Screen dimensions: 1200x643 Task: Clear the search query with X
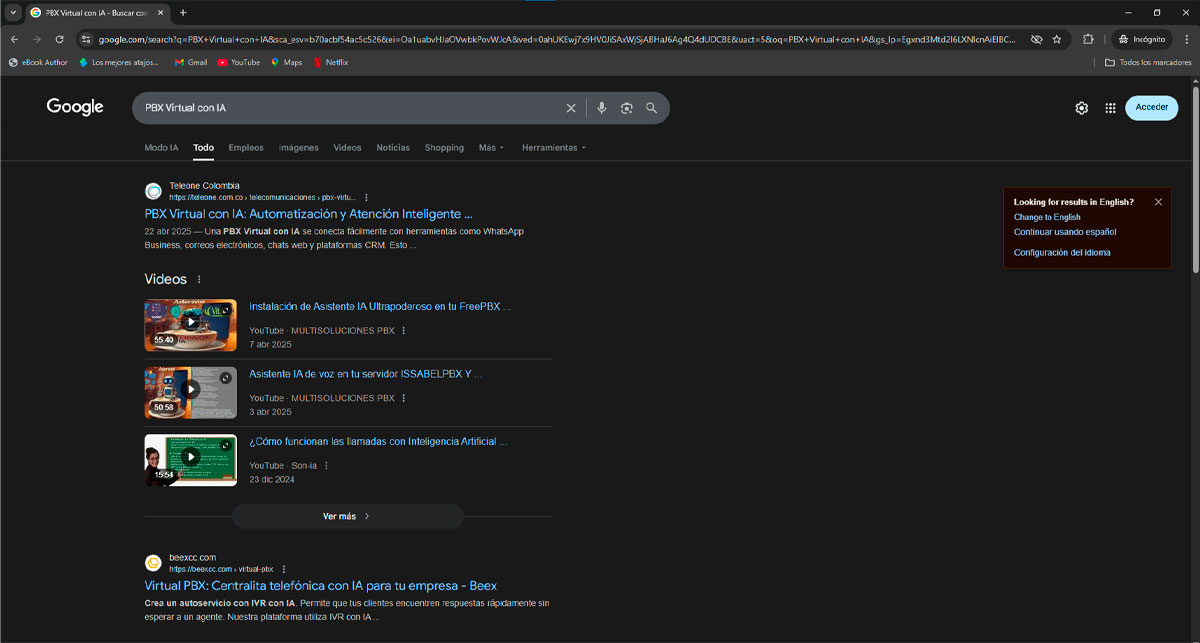[x=571, y=108]
